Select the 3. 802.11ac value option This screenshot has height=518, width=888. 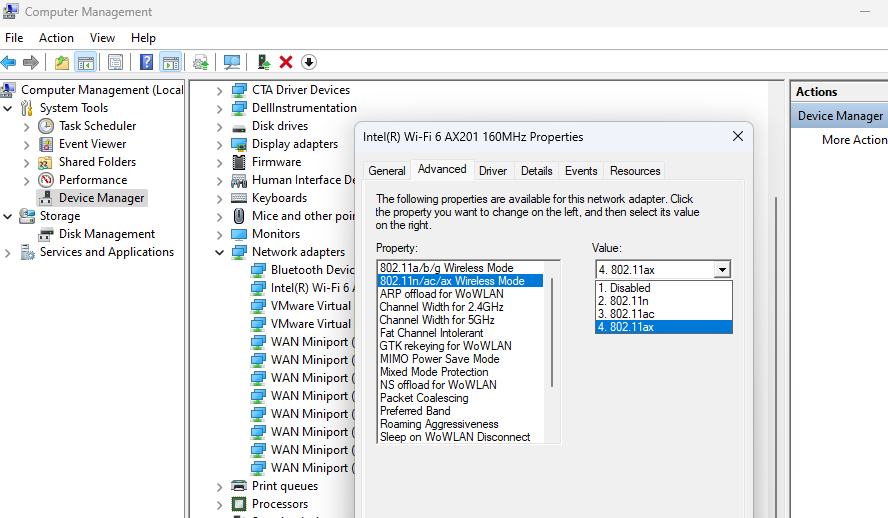(664, 314)
